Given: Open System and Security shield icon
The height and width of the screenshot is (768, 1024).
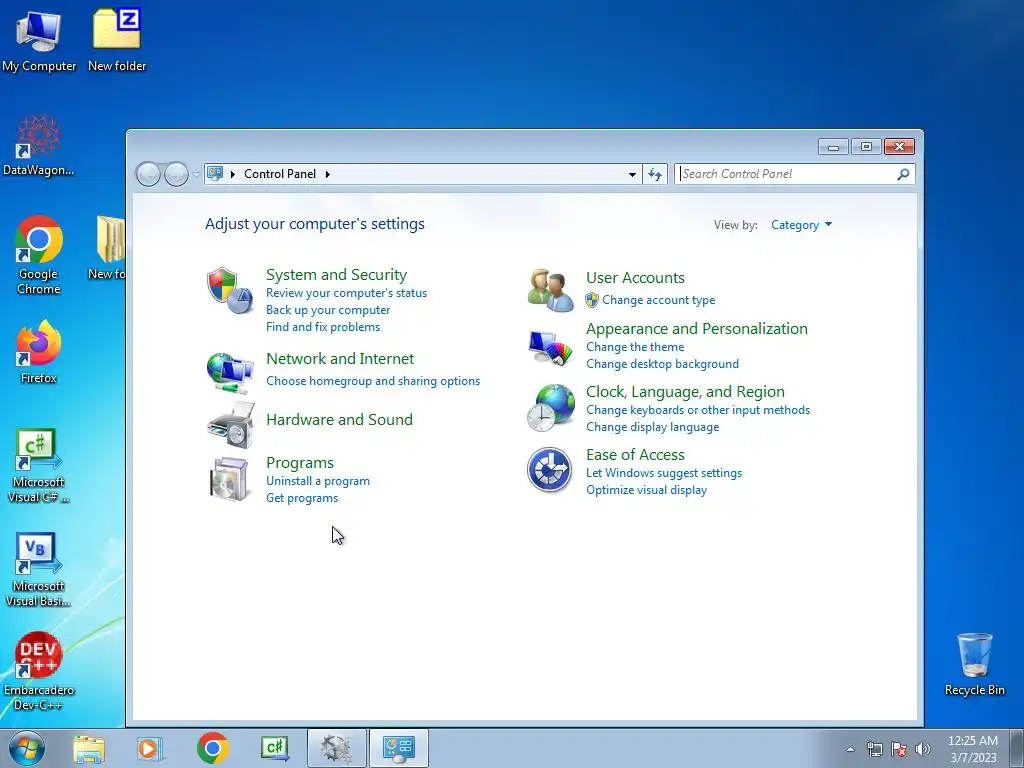Looking at the screenshot, I should [229, 291].
